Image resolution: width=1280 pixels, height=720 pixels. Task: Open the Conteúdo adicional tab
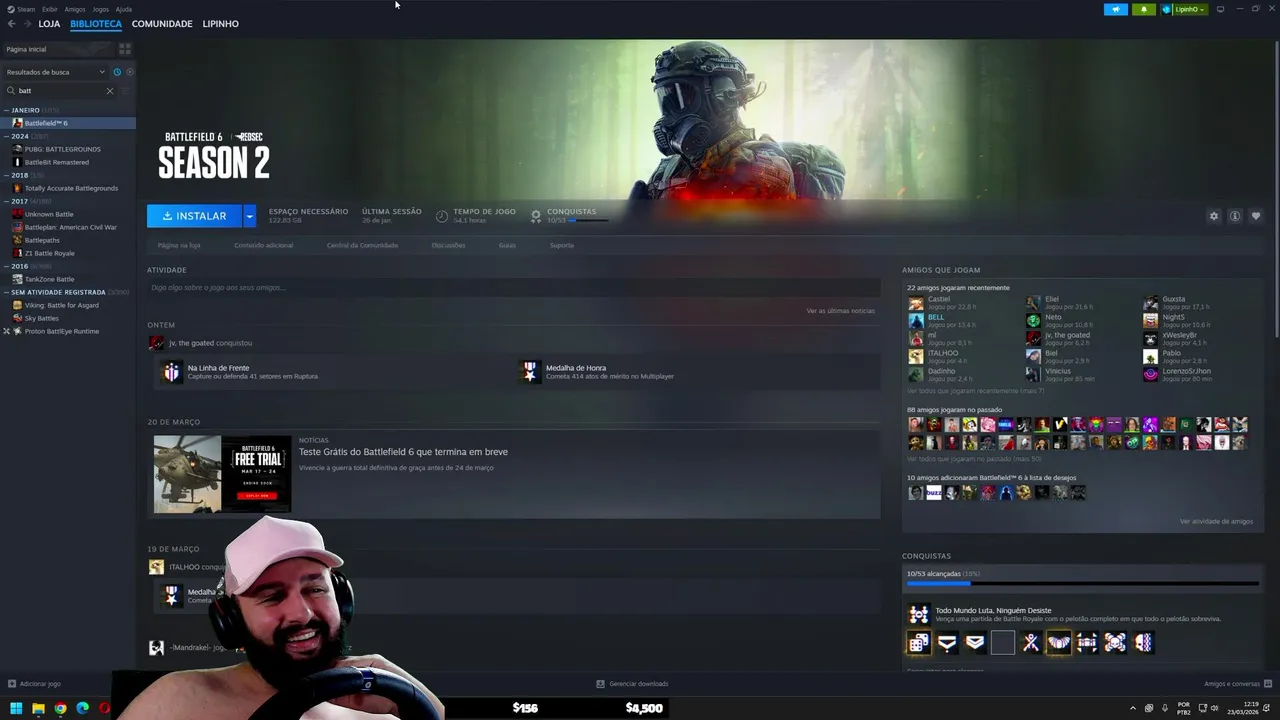(x=264, y=245)
